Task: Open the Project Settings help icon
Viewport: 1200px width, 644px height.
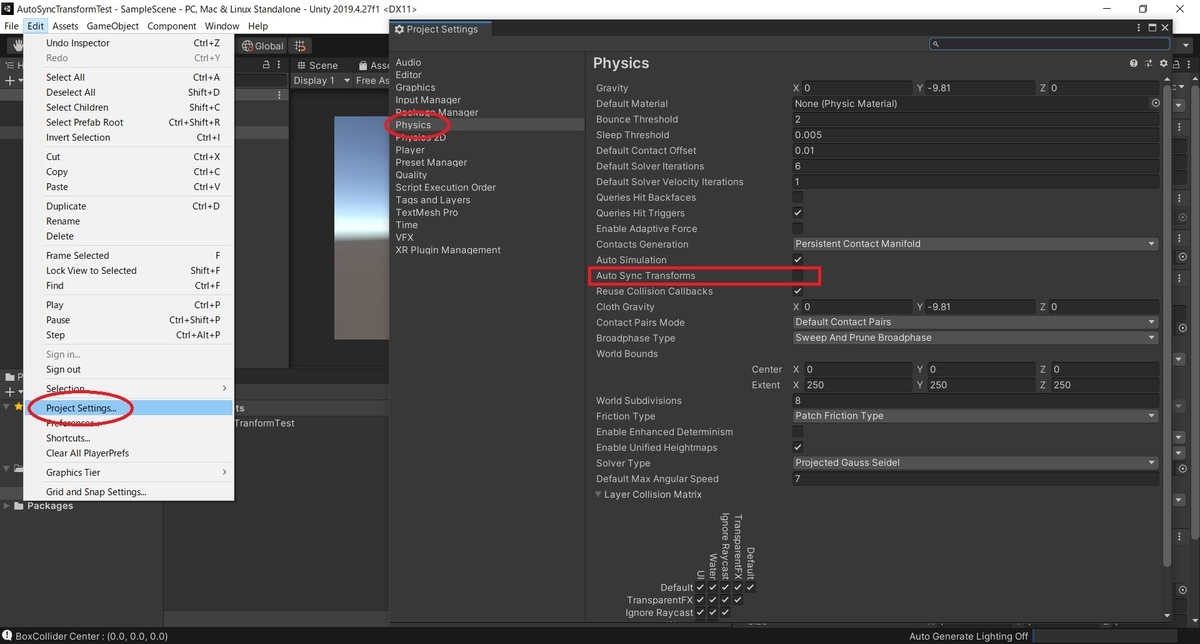Action: (1134, 63)
